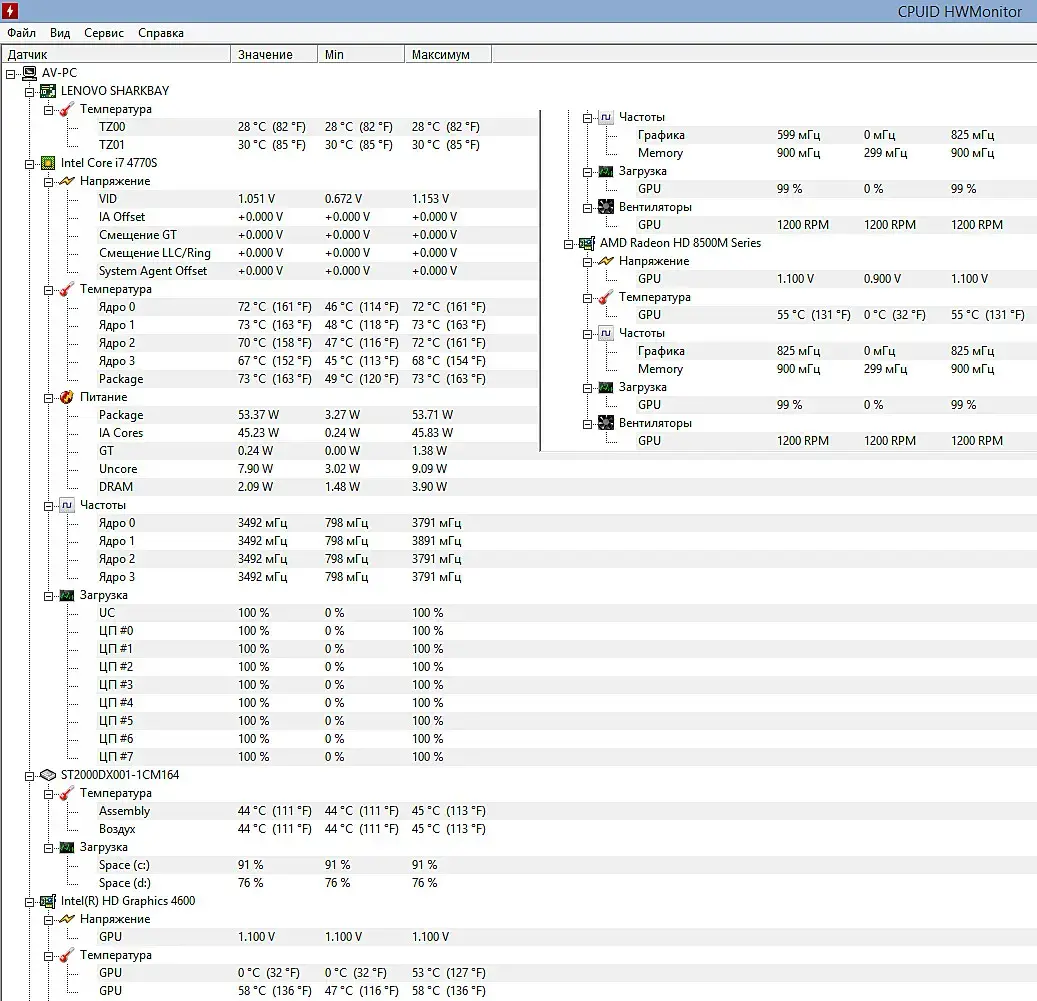
Task: Click thermometer icon under Intel Core i7
Action: tap(67, 289)
